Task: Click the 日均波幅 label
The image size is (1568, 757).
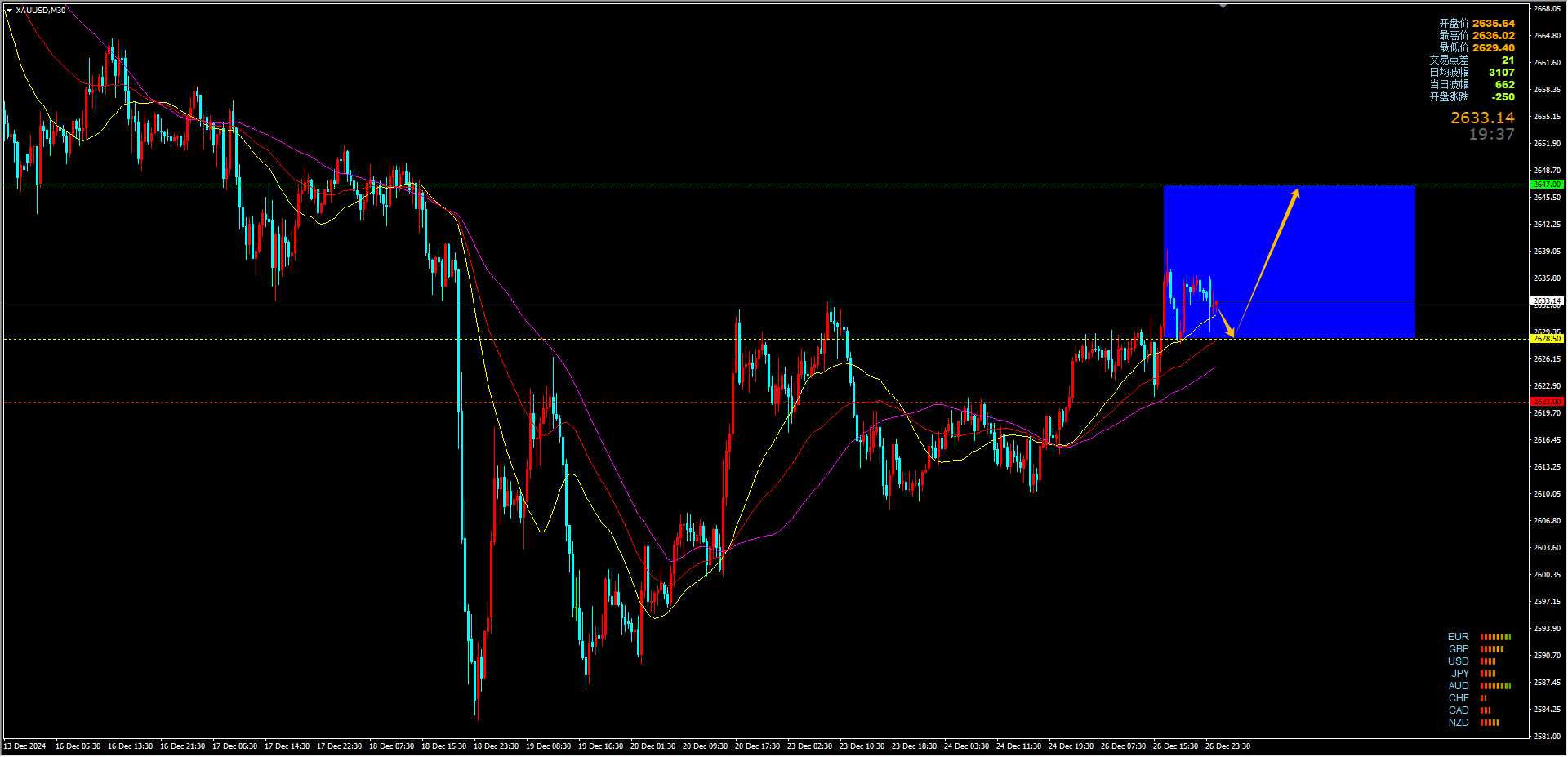Action: [1449, 73]
